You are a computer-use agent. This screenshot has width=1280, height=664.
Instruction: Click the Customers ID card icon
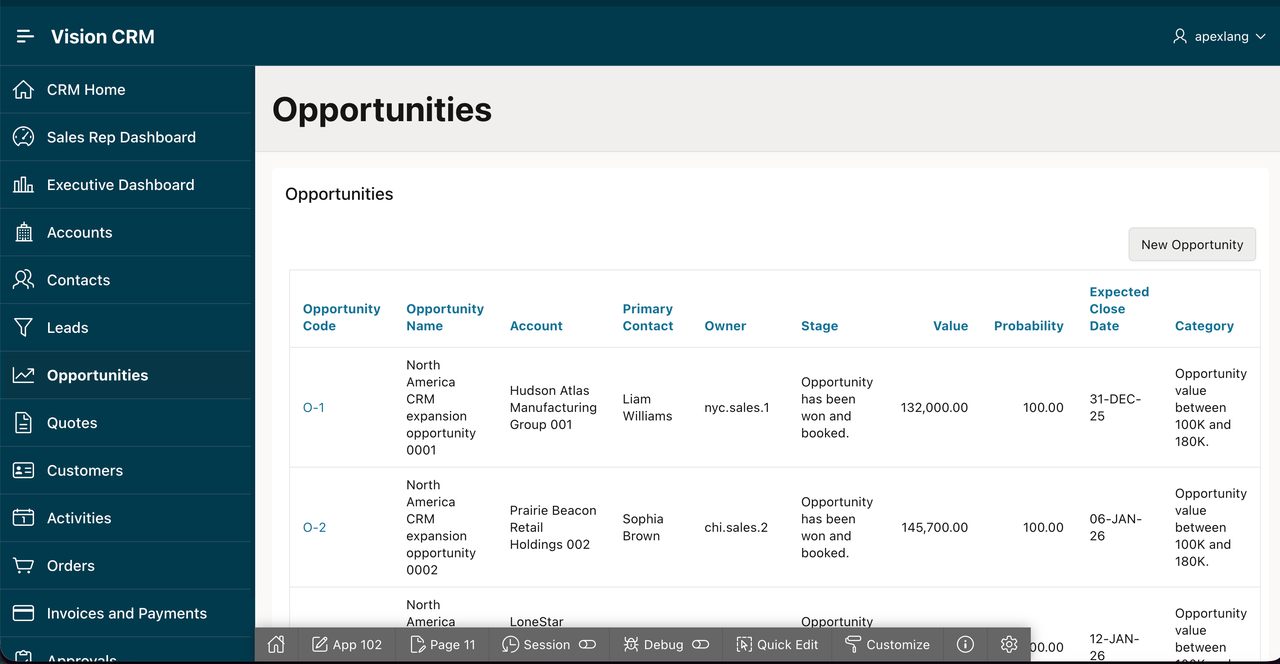pyautogui.click(x=23, y=471)
